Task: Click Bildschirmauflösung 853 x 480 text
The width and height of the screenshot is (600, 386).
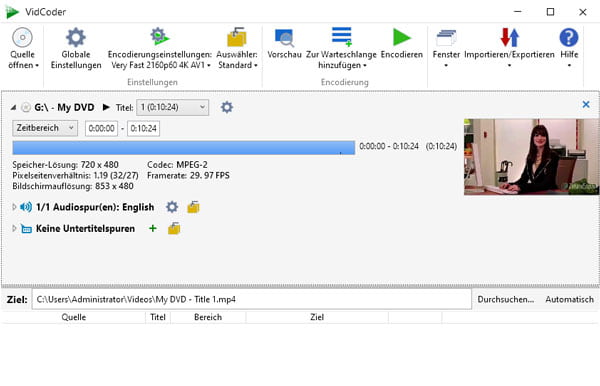Action: pos(73,186)
